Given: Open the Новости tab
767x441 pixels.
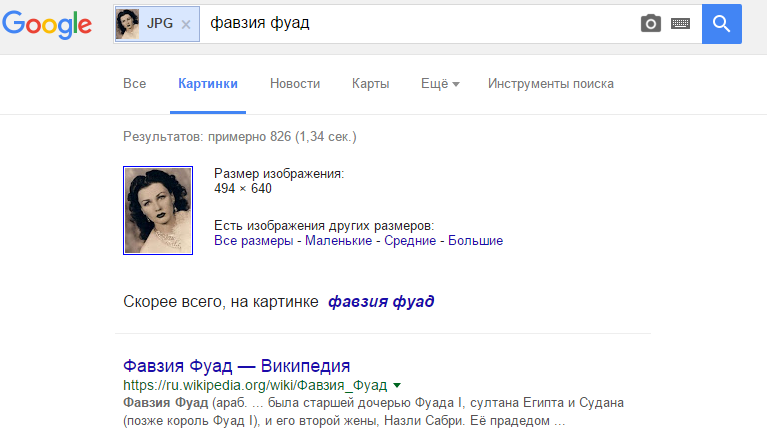Looking at the screenshot, I should pyautogui.click(x=295, y=84).
